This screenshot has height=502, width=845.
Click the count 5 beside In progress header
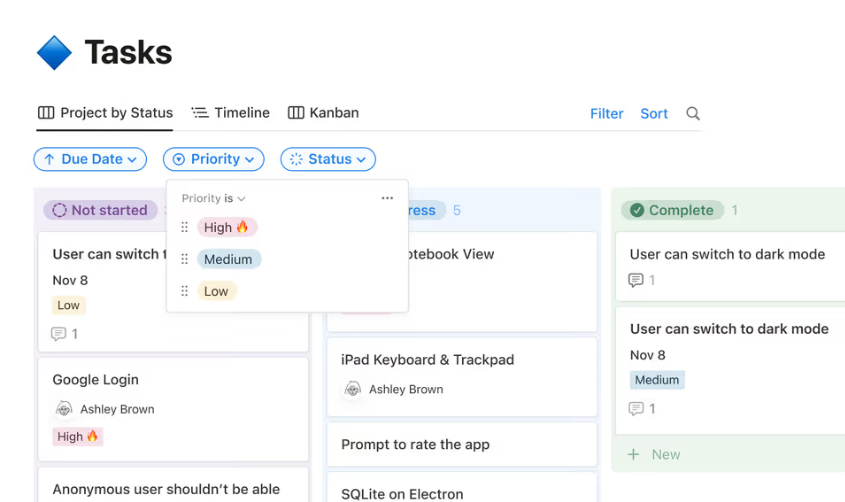pos(456,210)
